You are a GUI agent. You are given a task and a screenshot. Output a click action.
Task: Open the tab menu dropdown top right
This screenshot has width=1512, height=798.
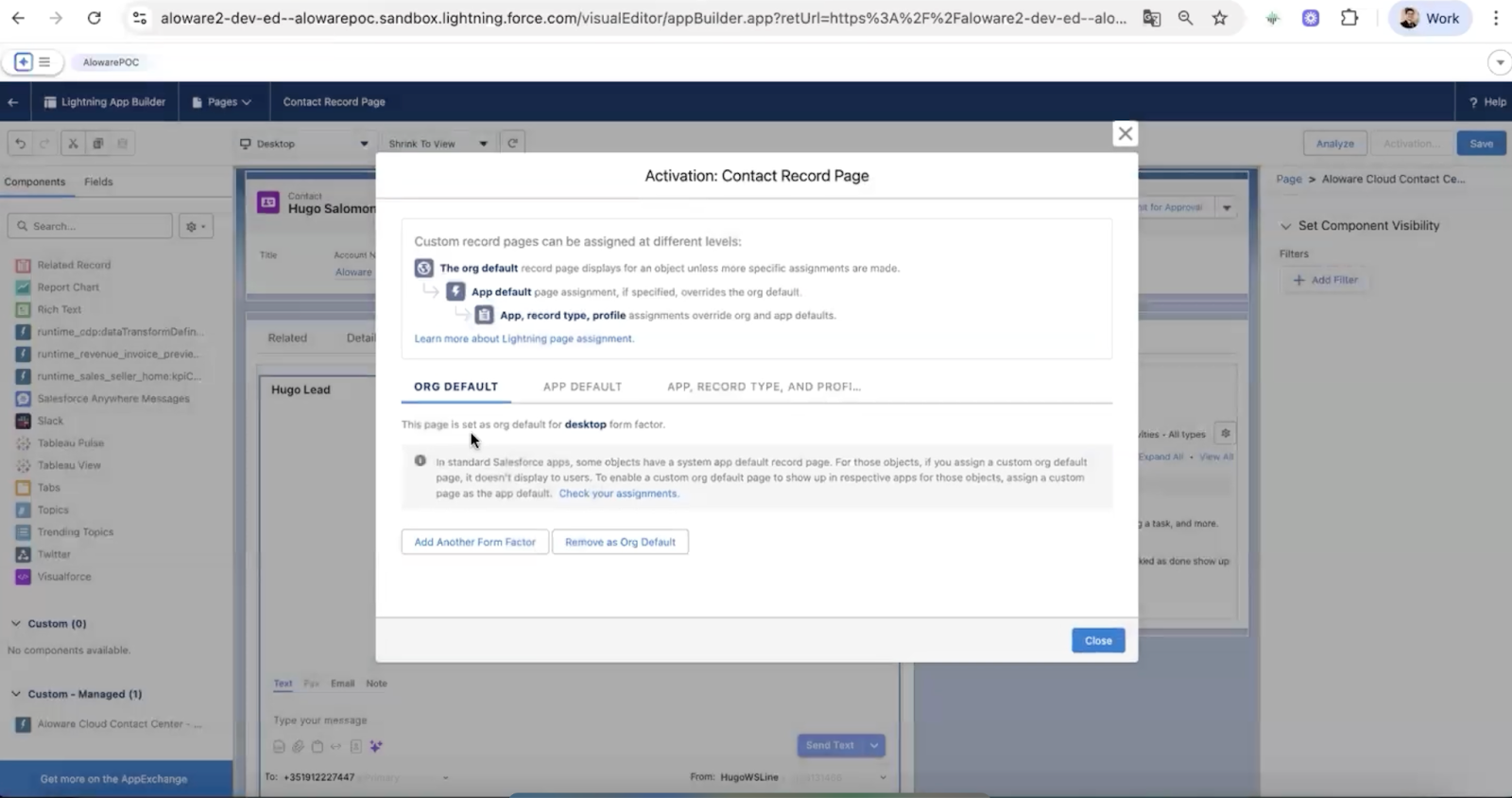click(1500, 62)
